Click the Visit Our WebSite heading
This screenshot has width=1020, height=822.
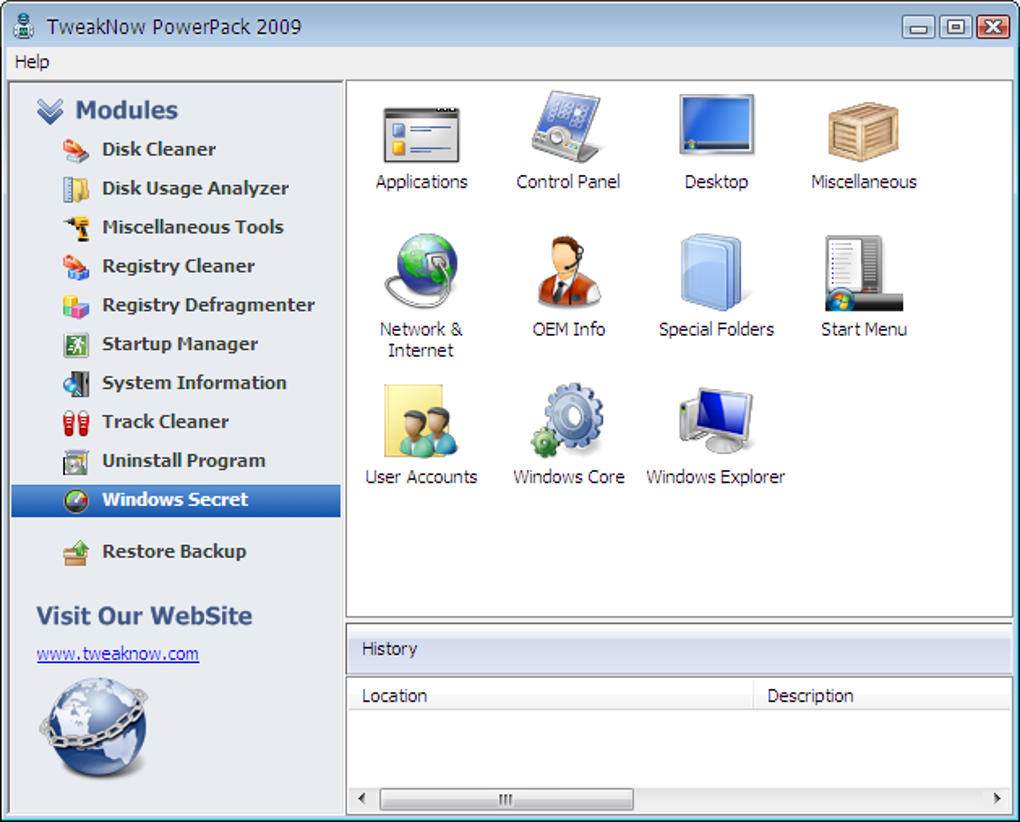144,616
